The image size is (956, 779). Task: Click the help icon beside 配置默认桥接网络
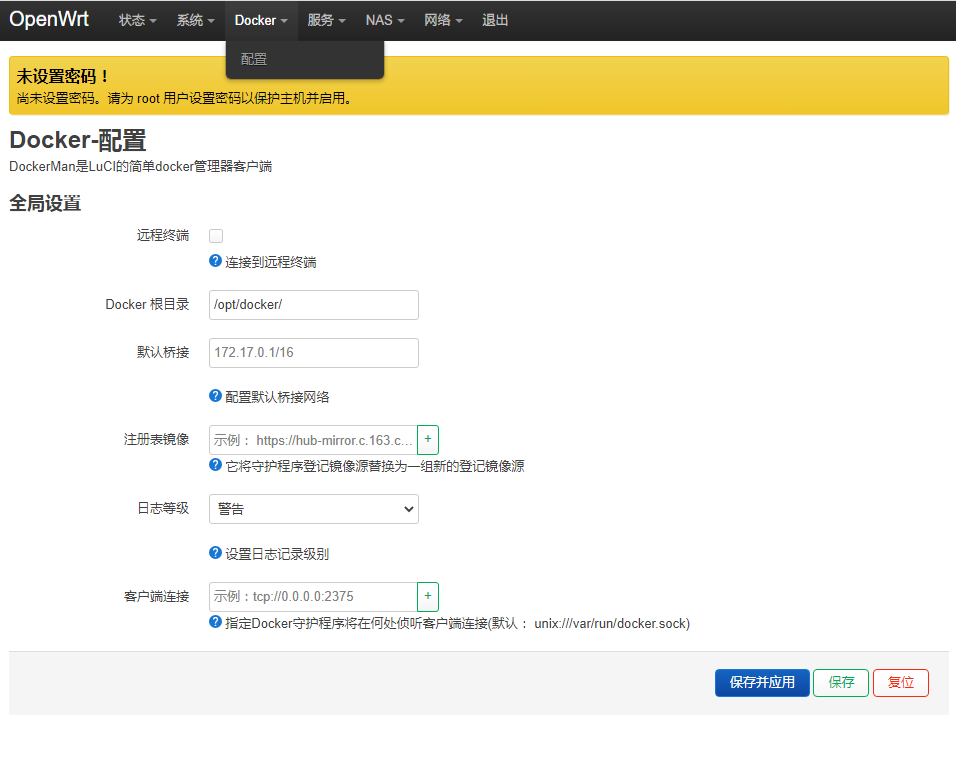pos(215,396)
